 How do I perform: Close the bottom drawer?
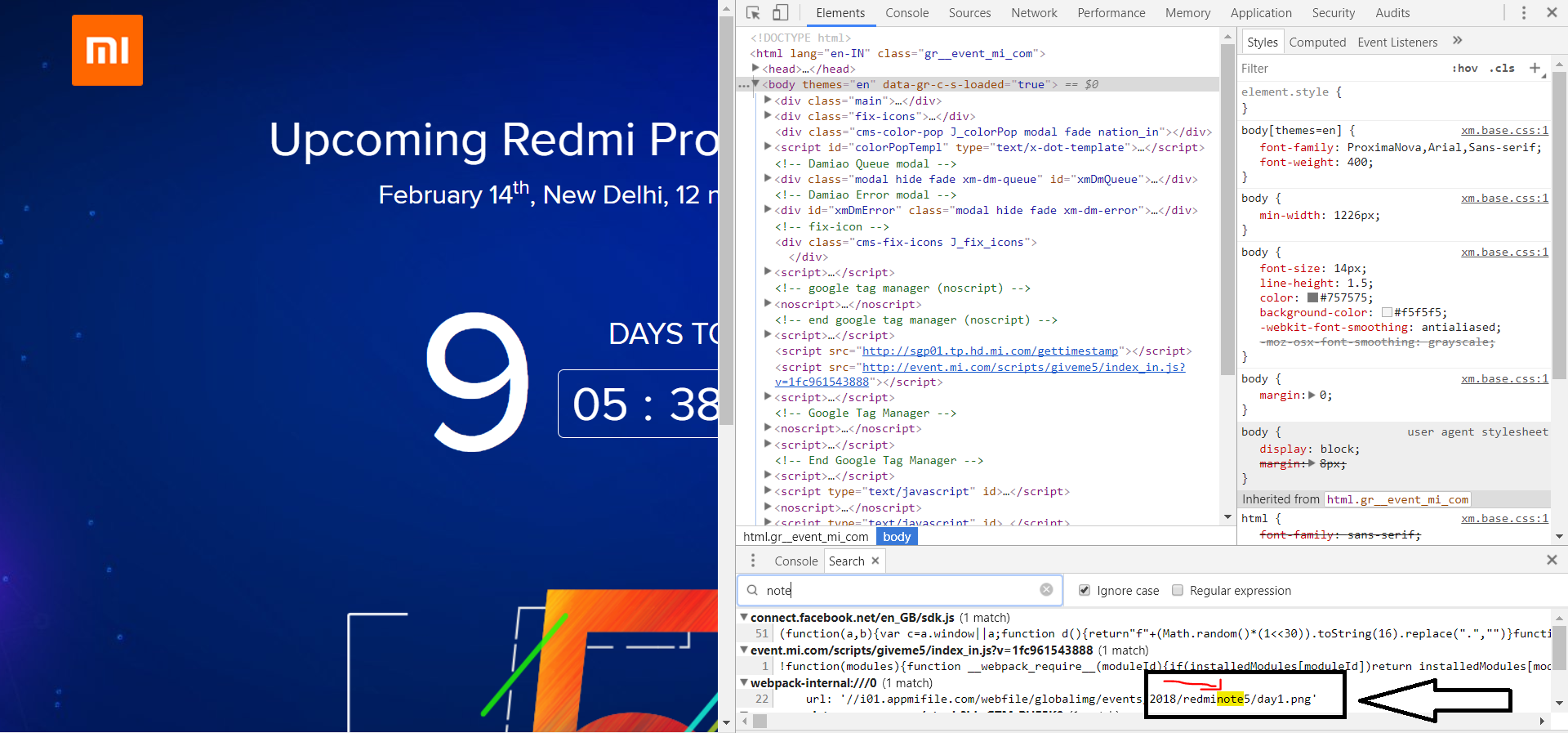1552,560
